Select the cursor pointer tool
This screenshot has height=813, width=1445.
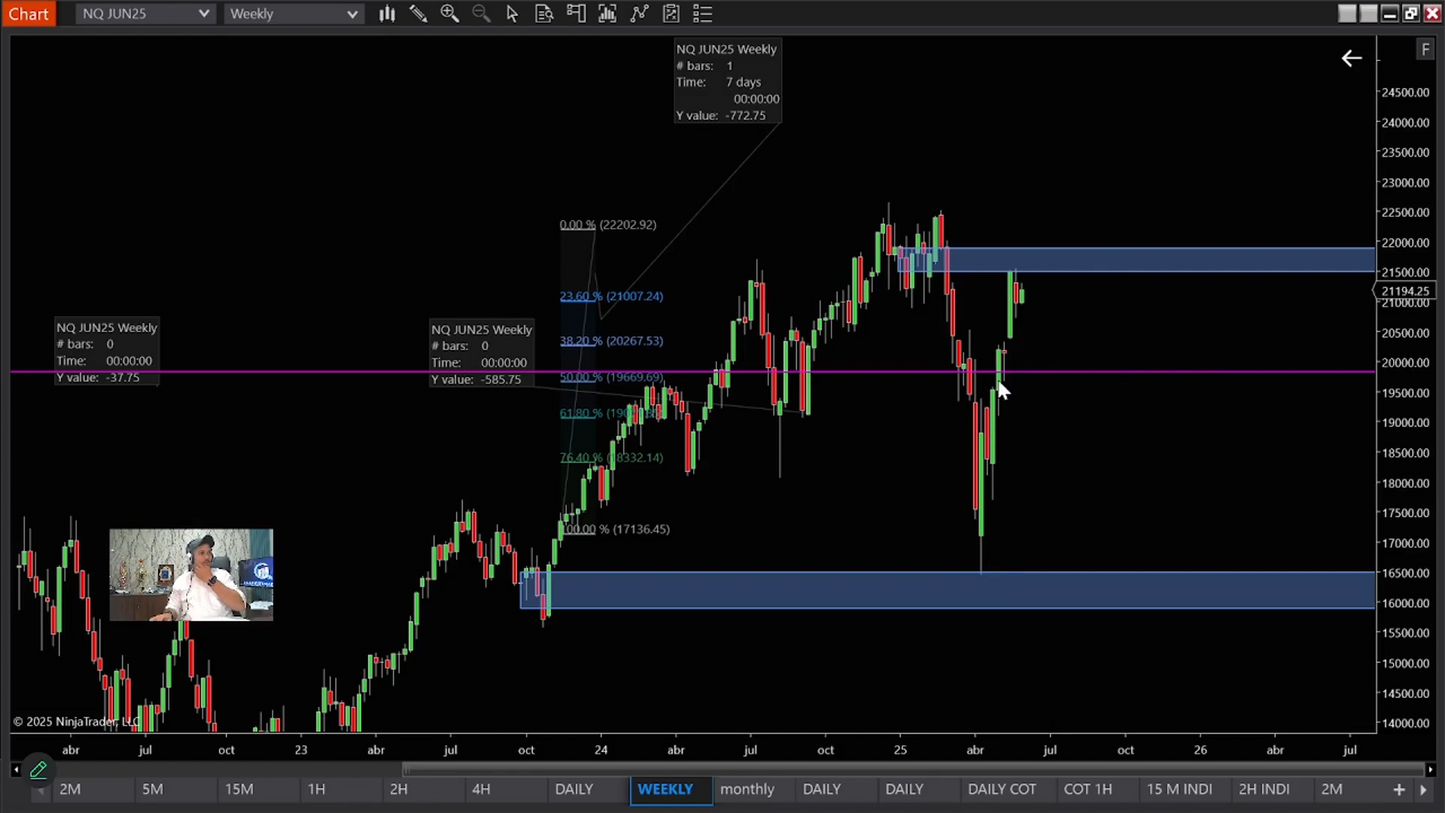[x=512, y=14]
